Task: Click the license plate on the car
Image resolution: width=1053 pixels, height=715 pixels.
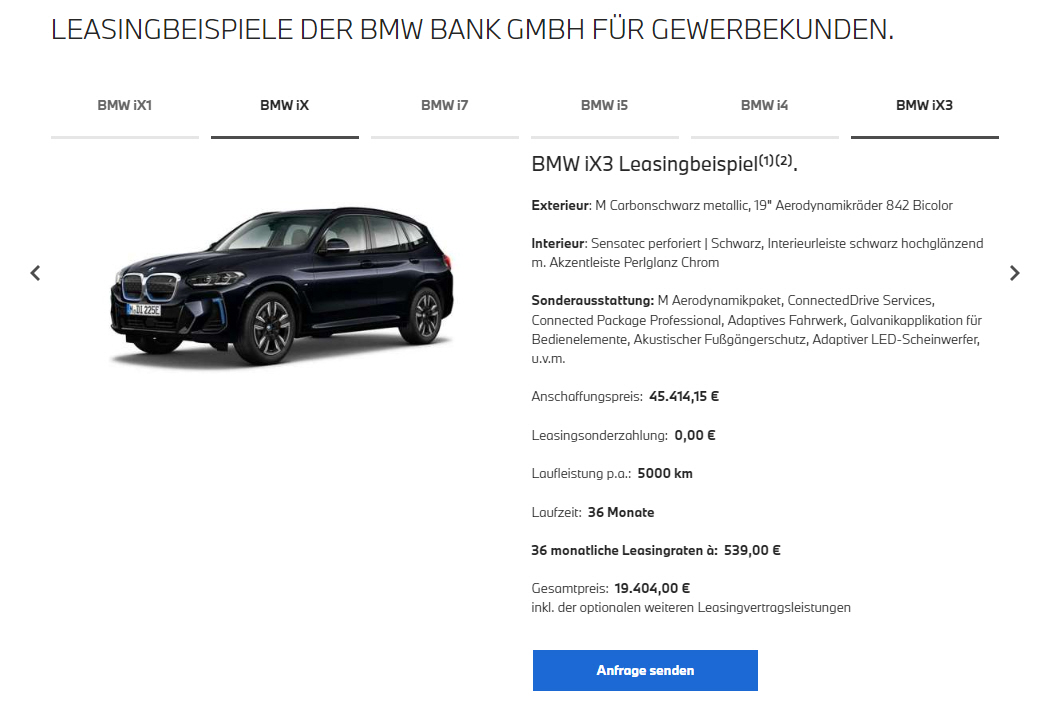Action: pos(144,309)
